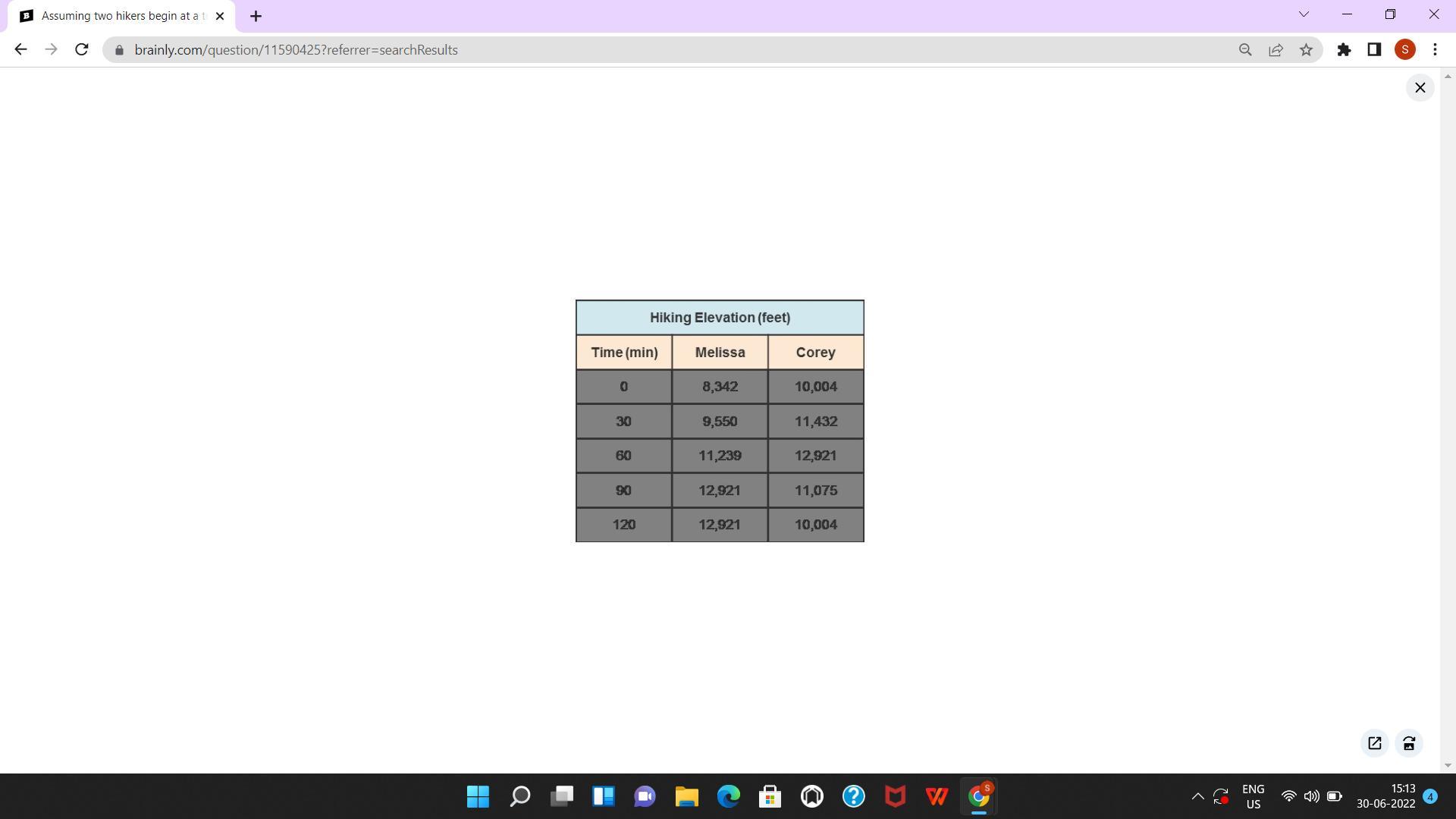Select the Brainly question tab
Viewport: 1456px width, 819px height.
pos(121,16)
